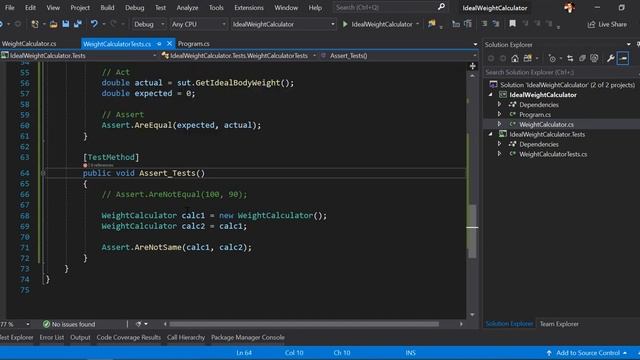Open the Any CPU platform dropdown

[198, 24]
